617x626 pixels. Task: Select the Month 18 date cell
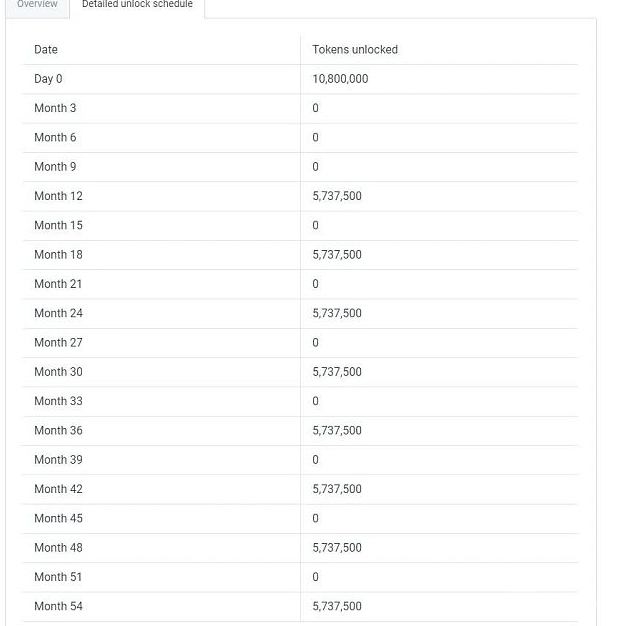point(58,255)
